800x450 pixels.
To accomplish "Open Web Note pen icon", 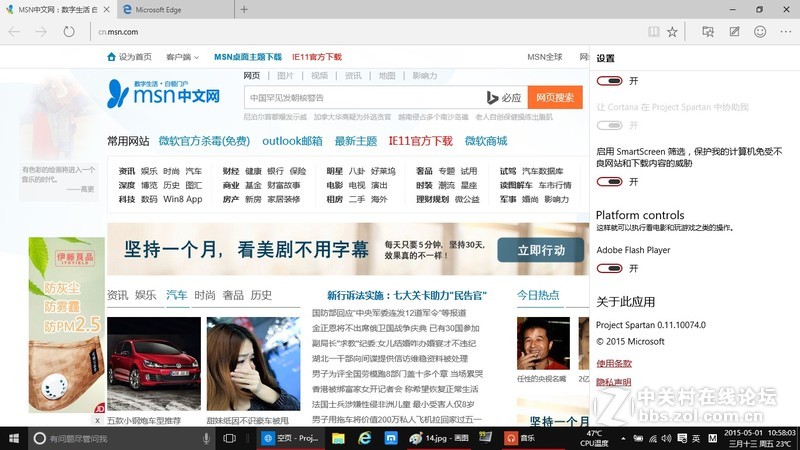I will pos(734,32).
